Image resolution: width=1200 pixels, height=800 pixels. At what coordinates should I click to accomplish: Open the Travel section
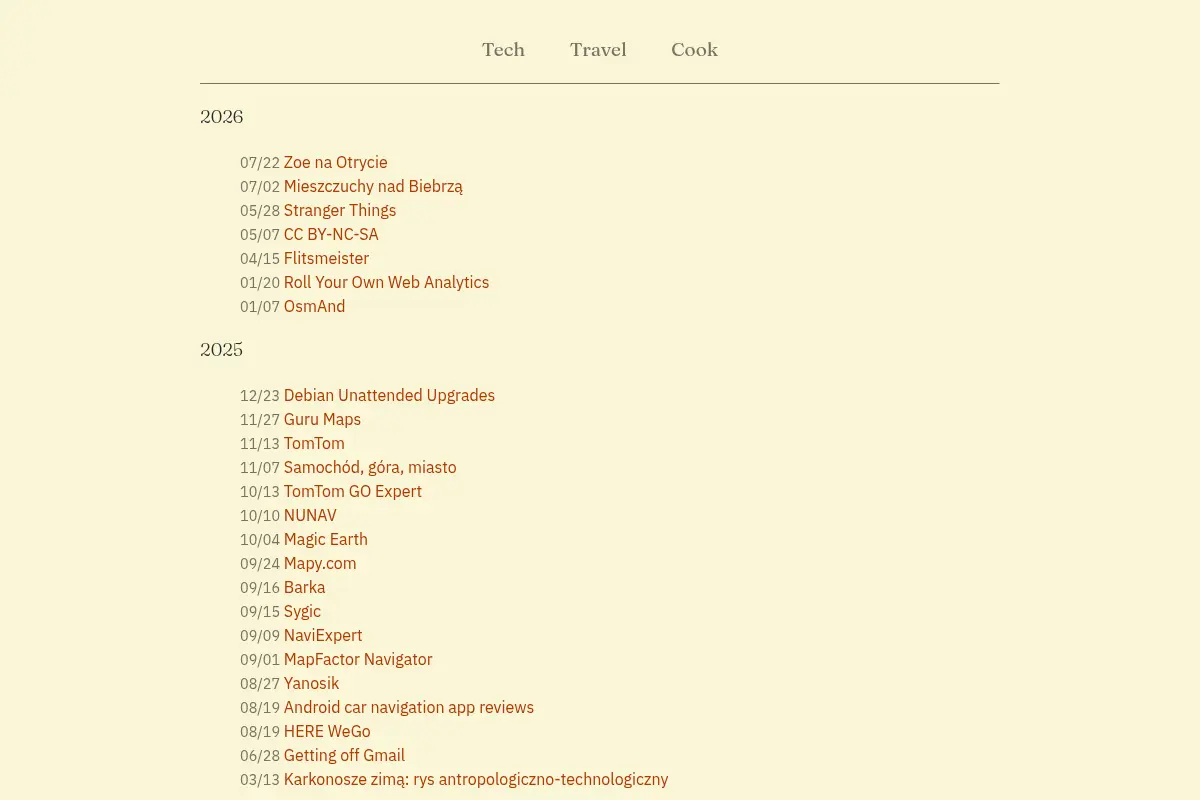(598, 50)
